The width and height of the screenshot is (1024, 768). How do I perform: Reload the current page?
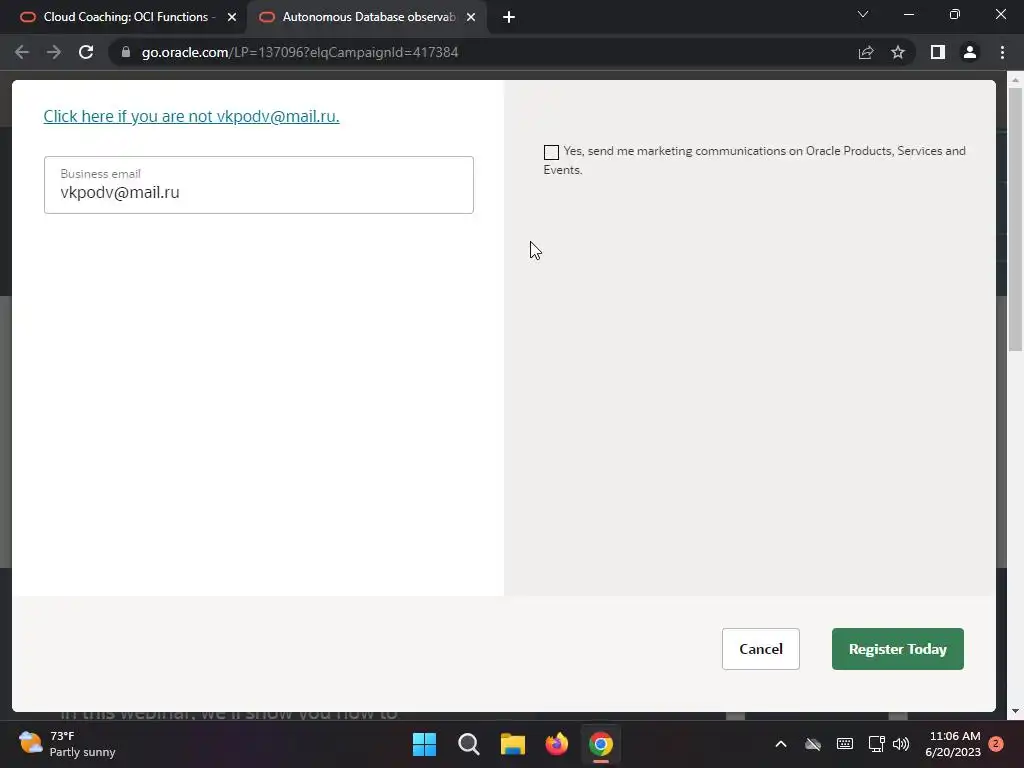point(86,52)
